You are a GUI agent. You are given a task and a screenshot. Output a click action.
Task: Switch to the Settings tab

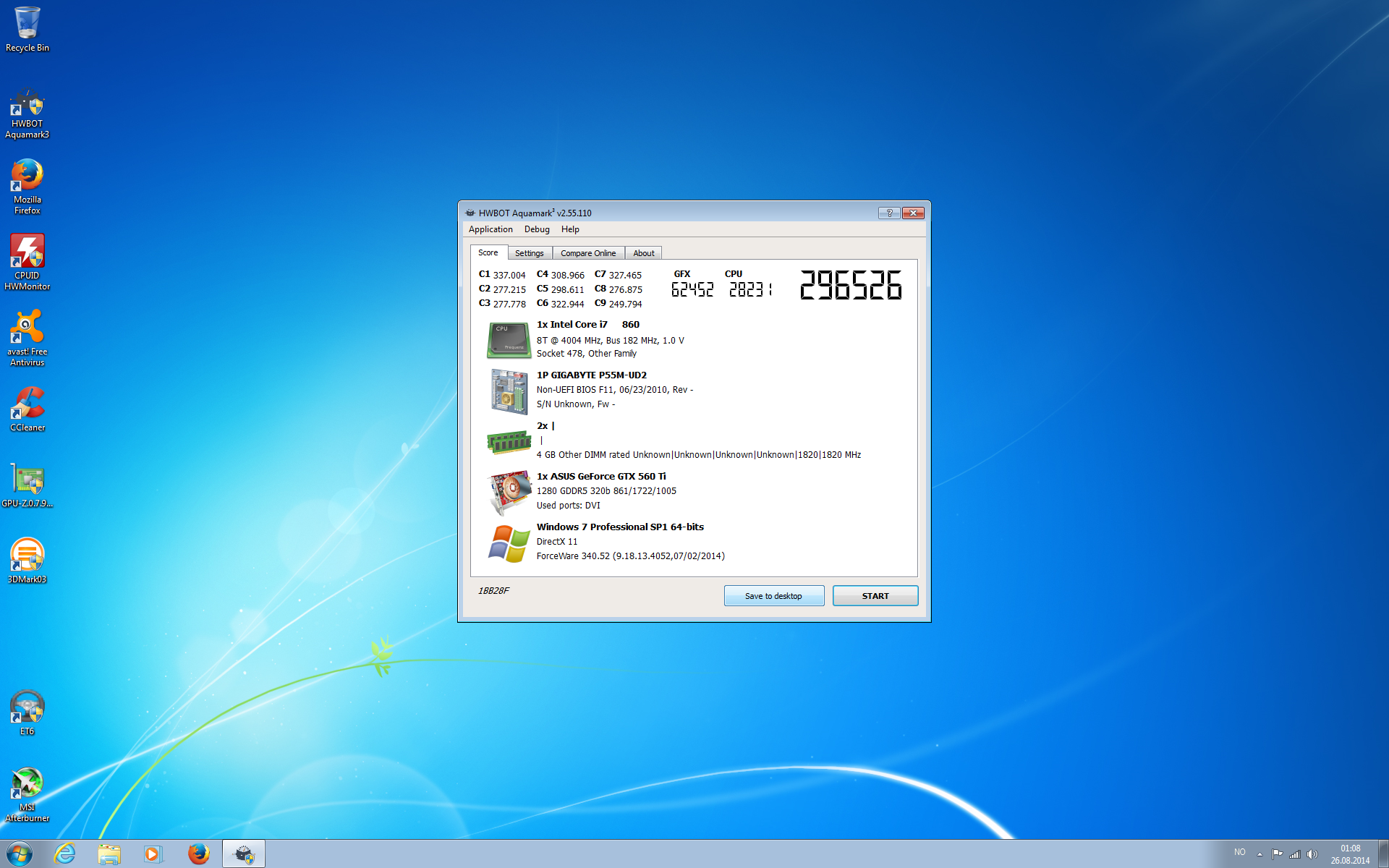[x=530, y=253]
